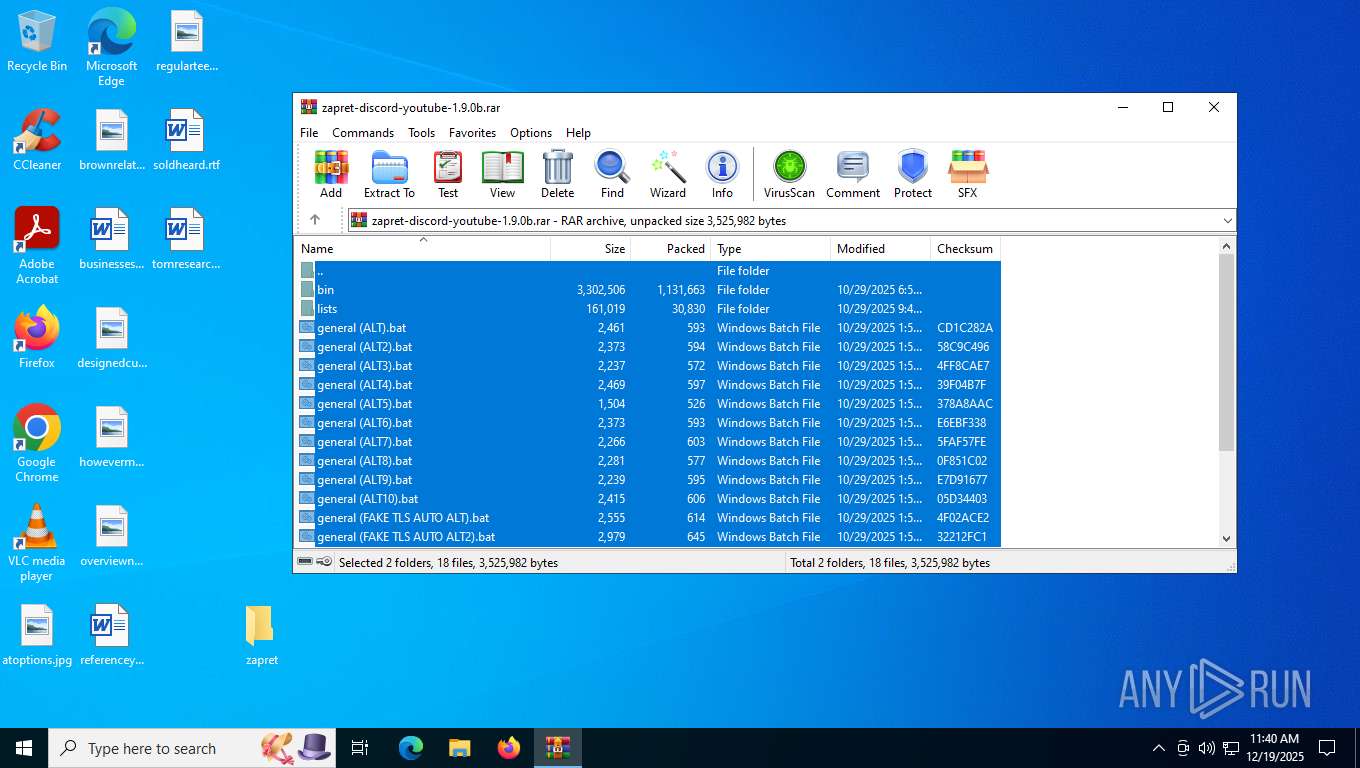Select the zapret folder on desktop
1360x768 pixels.
pyautogui.click(x=261, y=635)
